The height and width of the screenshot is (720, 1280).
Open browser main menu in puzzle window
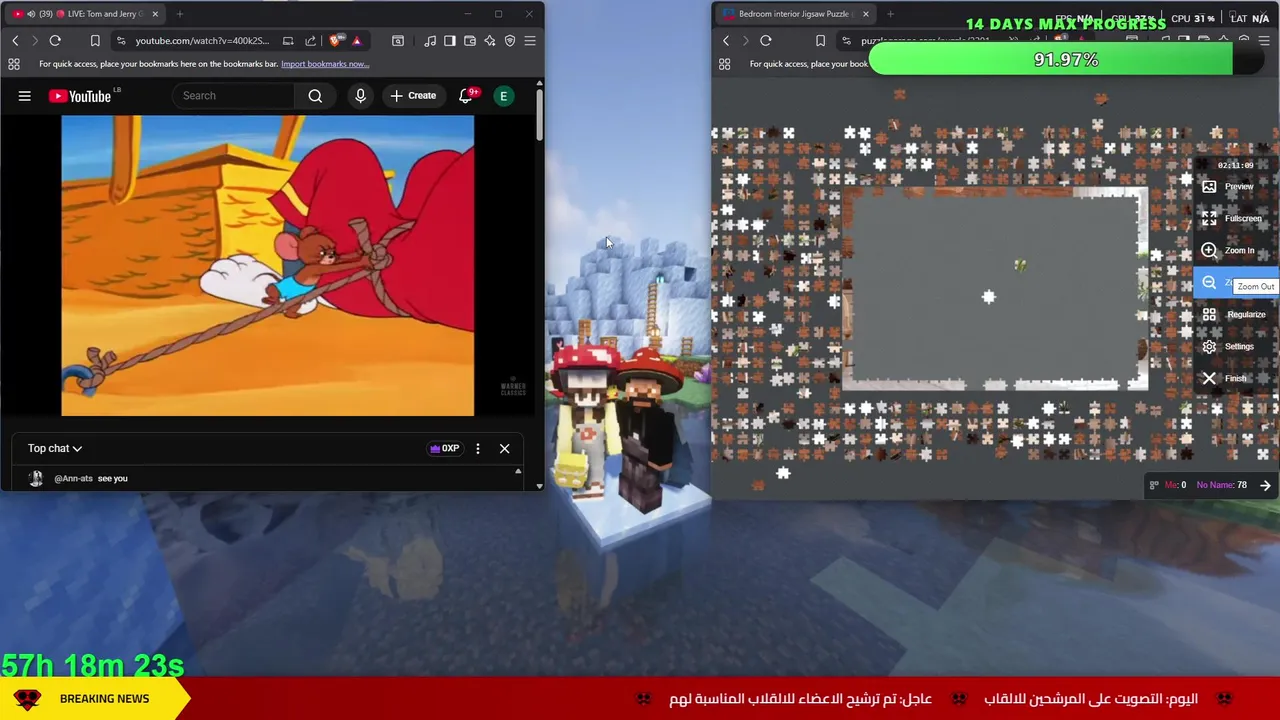tap(1264, 41)
